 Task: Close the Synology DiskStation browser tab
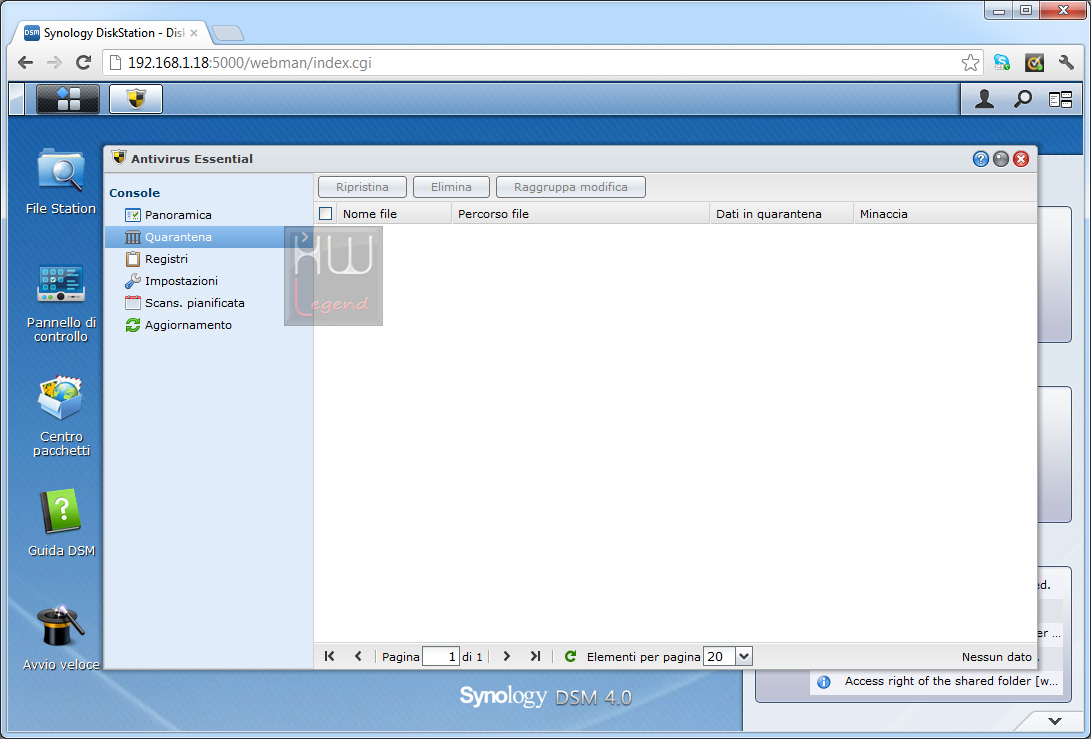pyautogui.click(x=194, y=33)
